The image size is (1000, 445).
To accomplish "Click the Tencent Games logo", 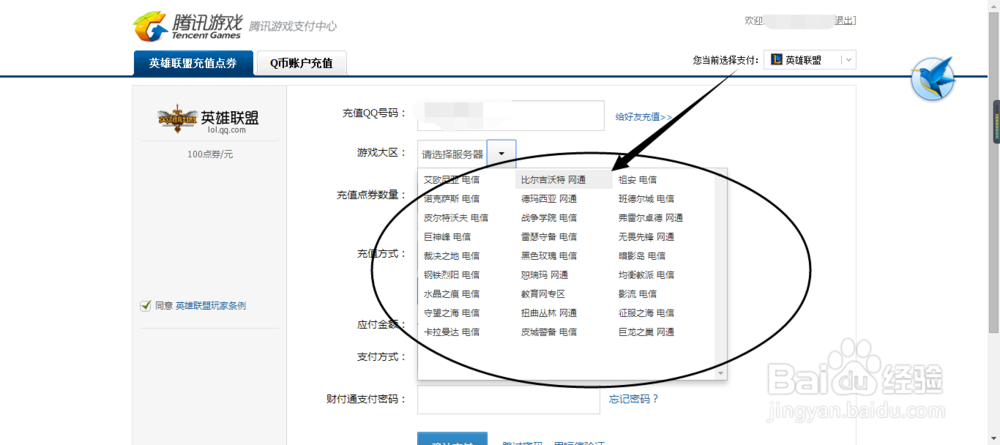I will [188, 26].
